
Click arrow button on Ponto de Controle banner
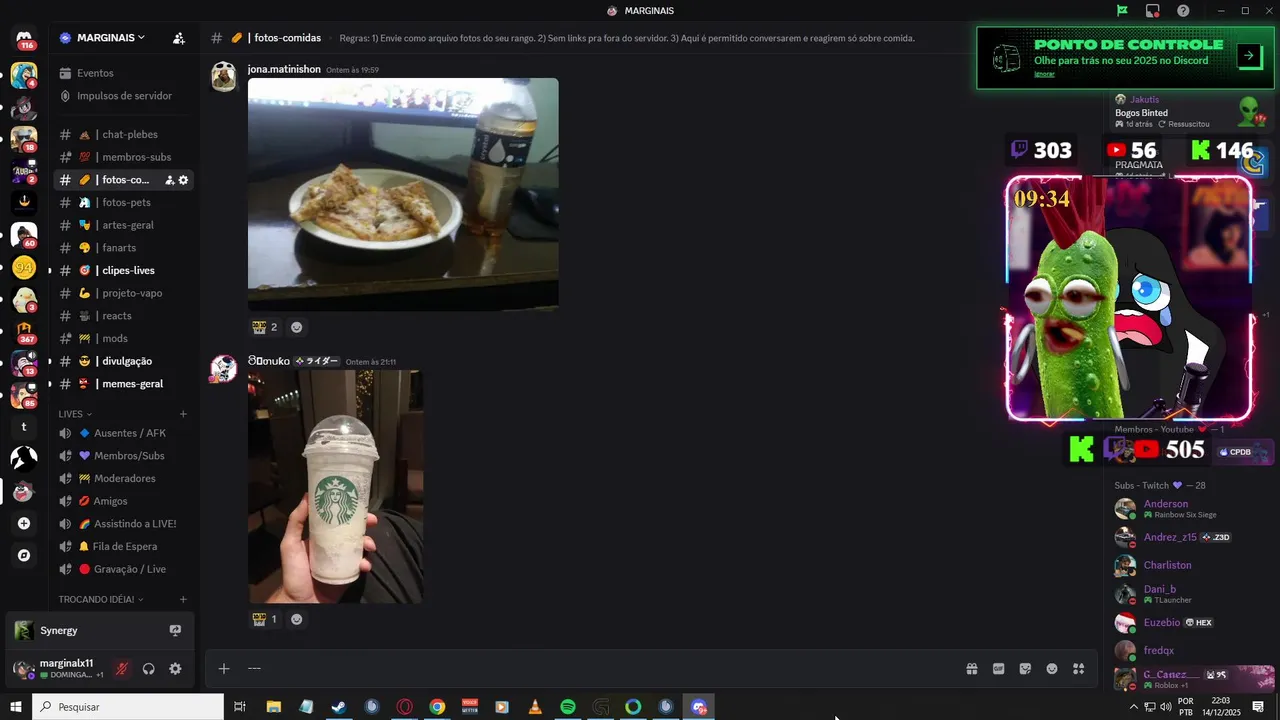pyautogui.click(x=1249, y=56)
